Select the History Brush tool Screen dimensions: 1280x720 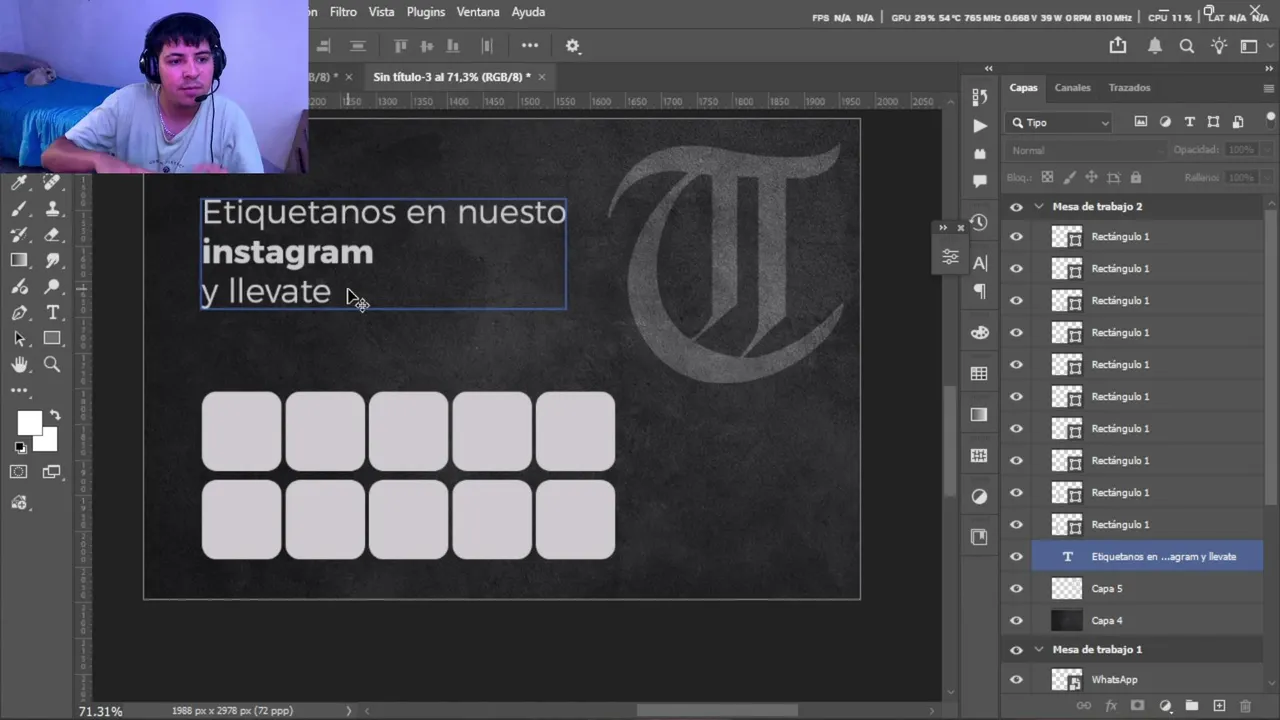tap(19, 234)
